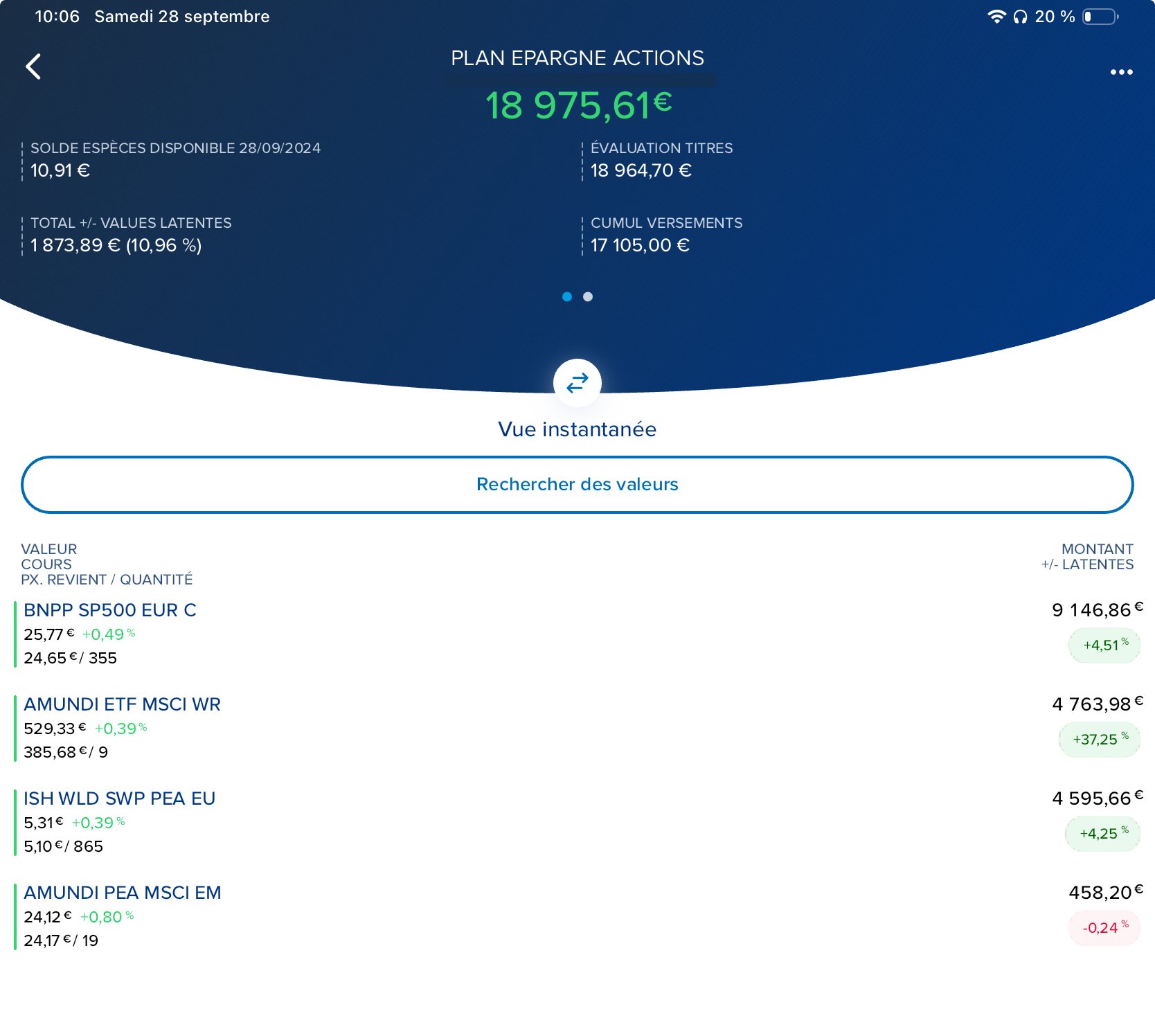The height and width of the screenshot is (1036, 1155).
Task: Select the 18 964,70 € valuation value
Action: coord(641,170)
